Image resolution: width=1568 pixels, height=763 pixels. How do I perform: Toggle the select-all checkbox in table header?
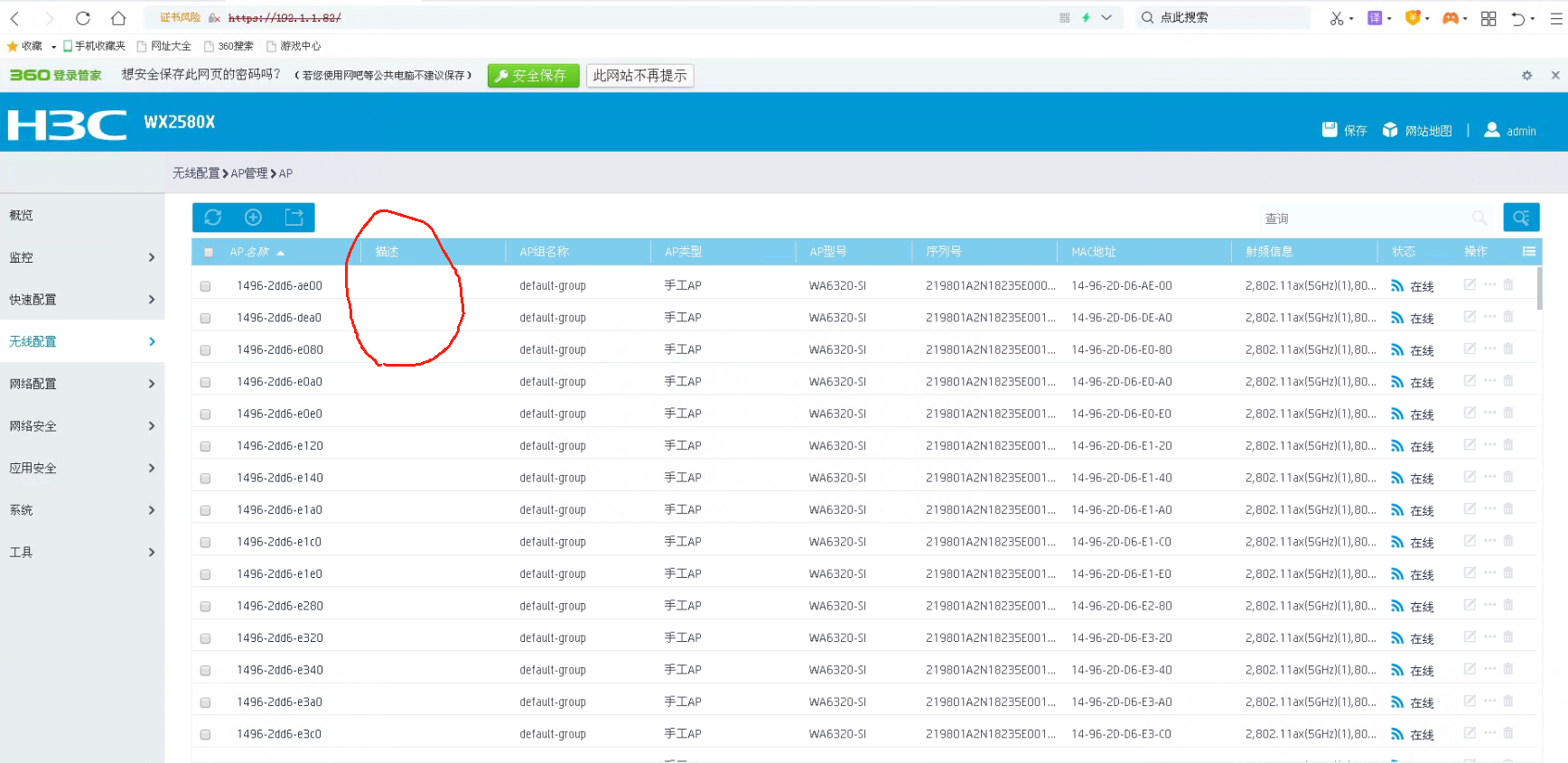click(x=209, y=253)
